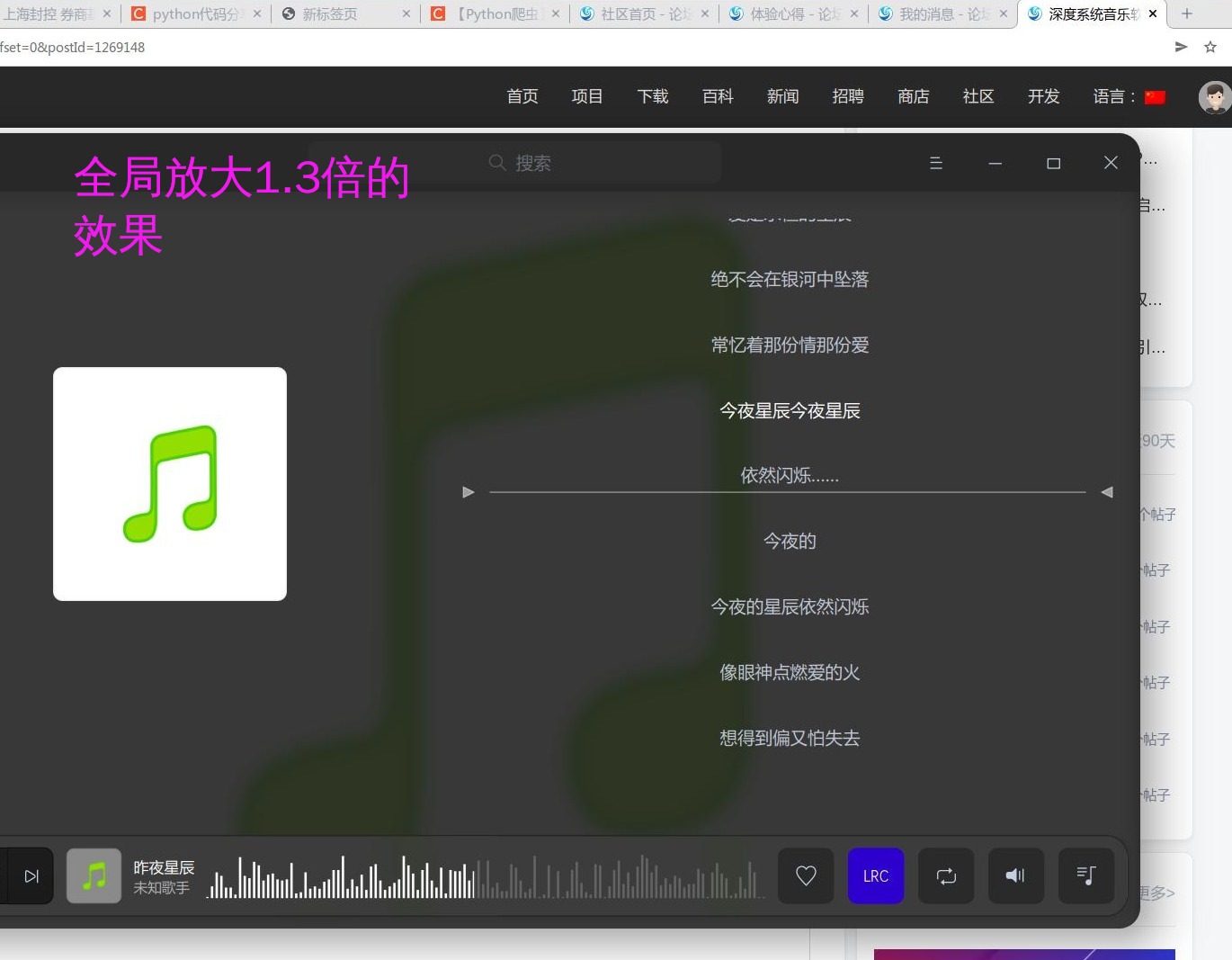Open the 语言 language flag dropdown

[x=1154, y=96]
